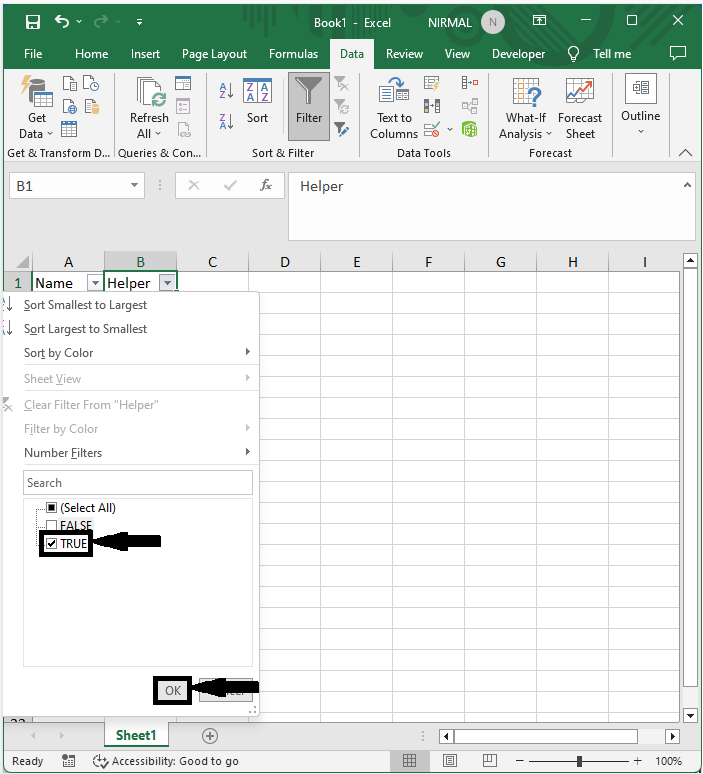Select the Sheet1 tab

pyautogui.click(x=136, y=735)
